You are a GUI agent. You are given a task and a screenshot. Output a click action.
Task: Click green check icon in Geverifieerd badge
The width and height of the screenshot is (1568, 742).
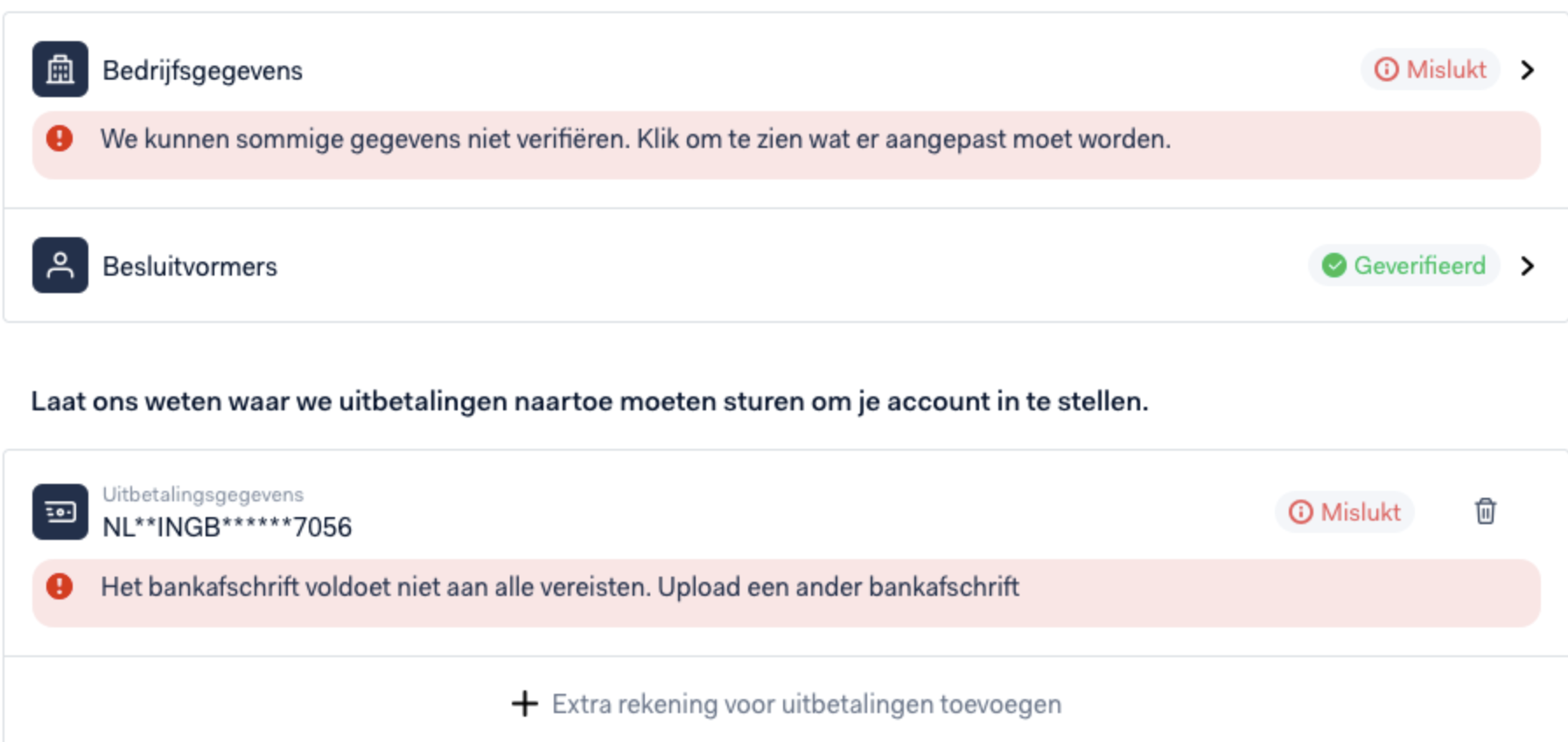pos(1334,265)
